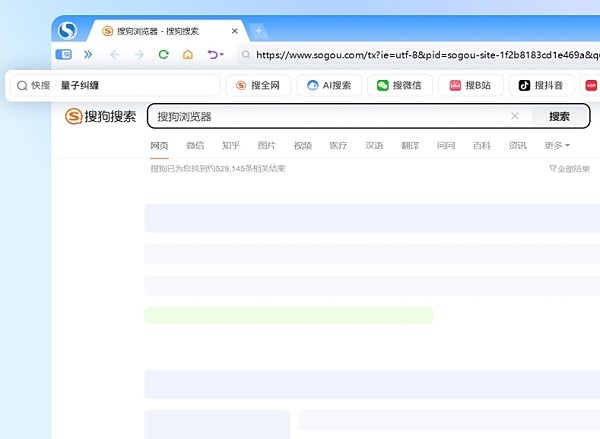The width and height of the screenshot is (600, 439).
Task: Open the undo closed tab dropdown
Action: click(x=215, y=55)
